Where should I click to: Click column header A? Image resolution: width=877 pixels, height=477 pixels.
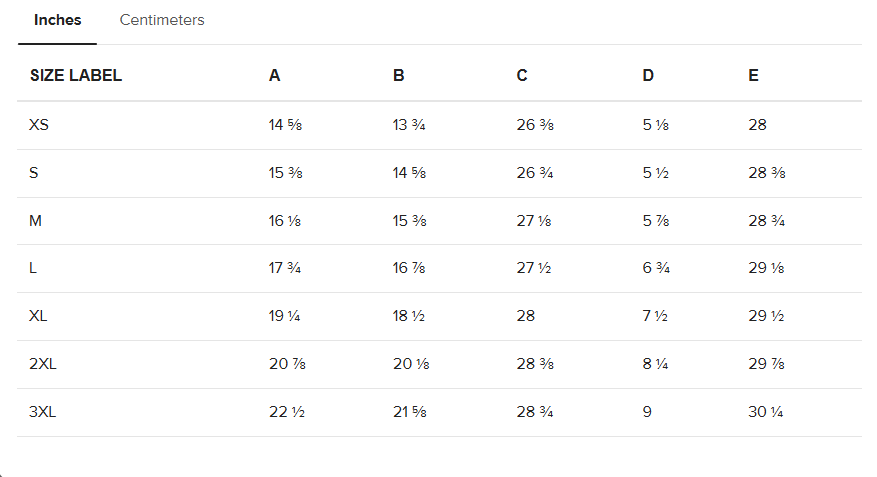pyautogui.click(x=274, y=75)
